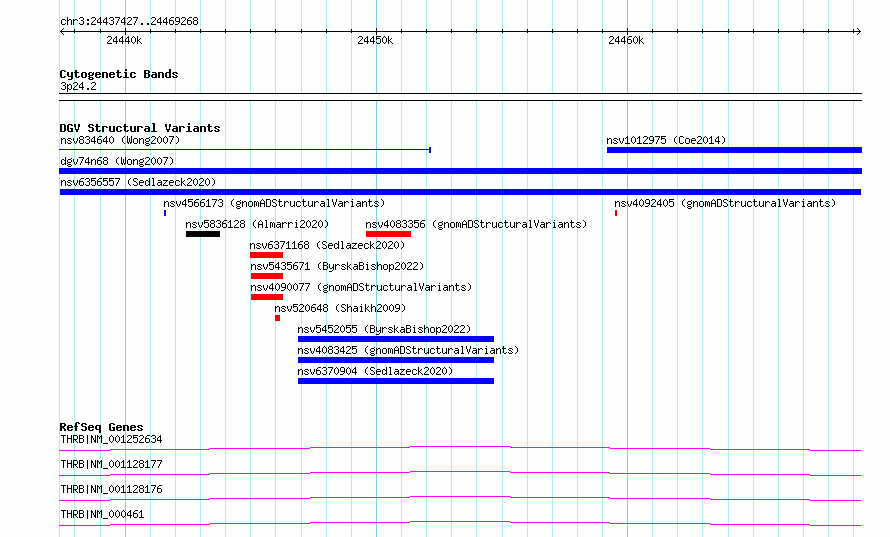
Task: Select the THRB|NM_001128177 transcript label
Action: click(111, 464)
